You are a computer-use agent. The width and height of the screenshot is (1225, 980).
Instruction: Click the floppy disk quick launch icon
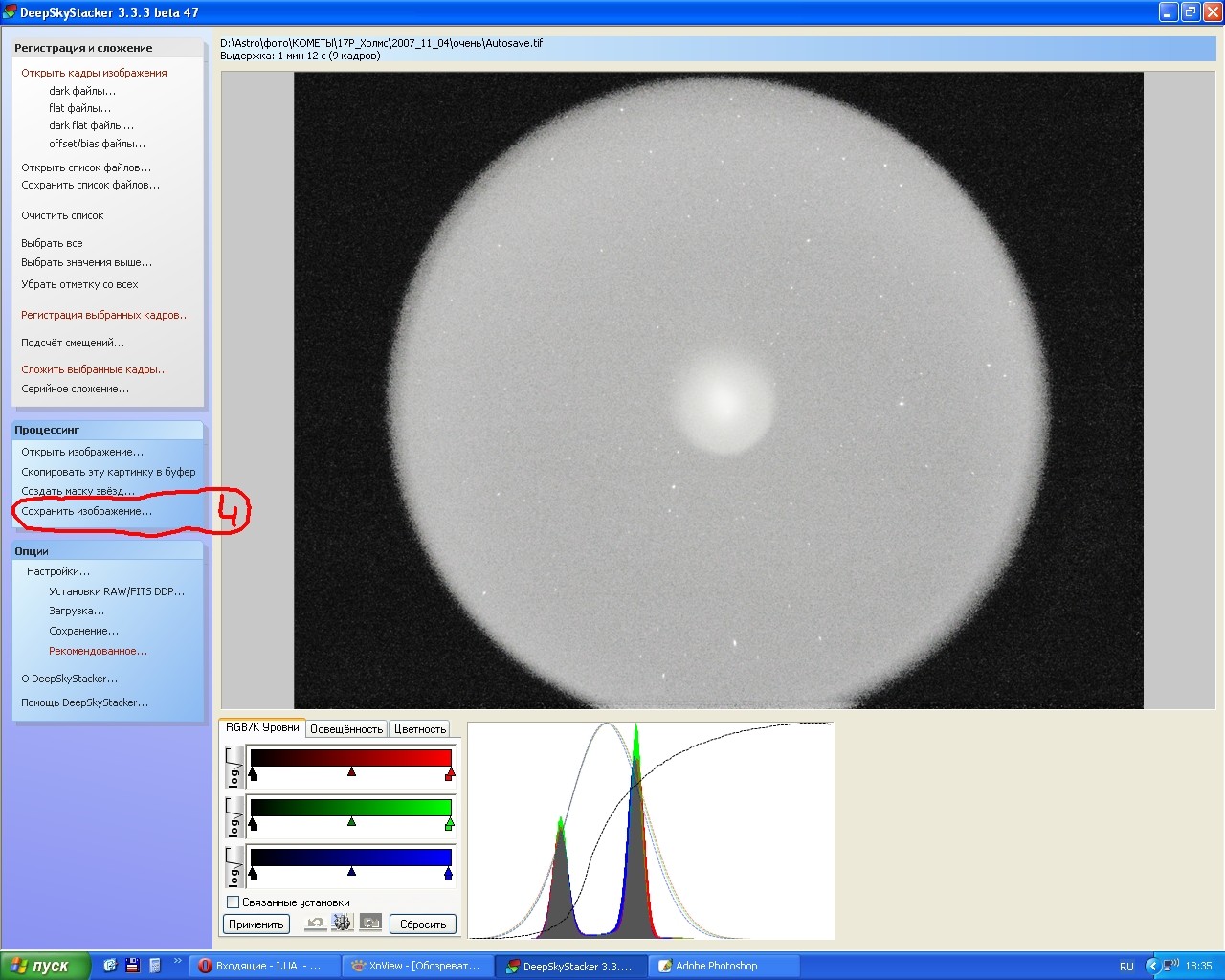[132, 966]
